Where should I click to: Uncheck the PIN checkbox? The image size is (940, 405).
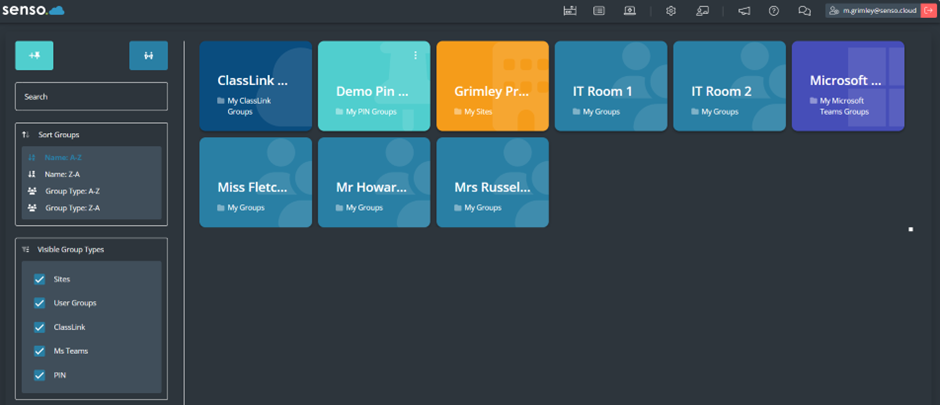pos(40,375)
